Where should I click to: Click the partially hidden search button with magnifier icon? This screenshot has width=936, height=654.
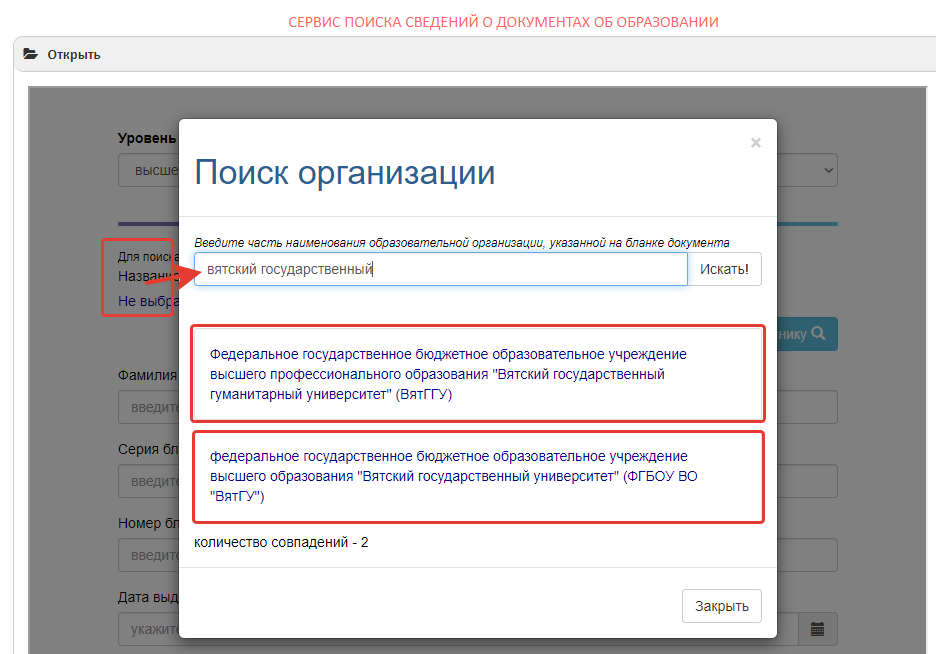click(807, 334)
